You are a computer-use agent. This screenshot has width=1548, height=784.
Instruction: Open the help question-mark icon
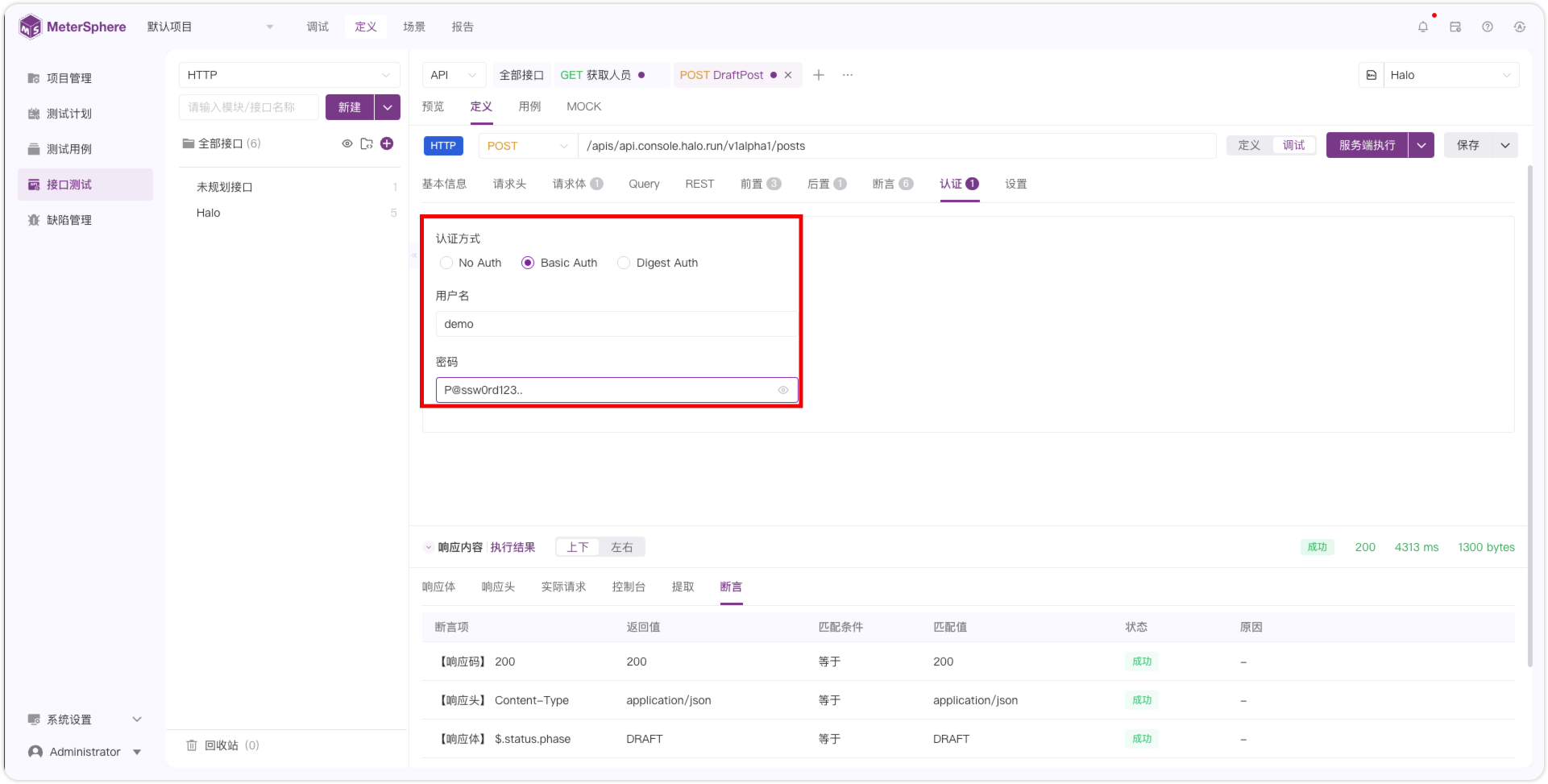[1488, 27]
